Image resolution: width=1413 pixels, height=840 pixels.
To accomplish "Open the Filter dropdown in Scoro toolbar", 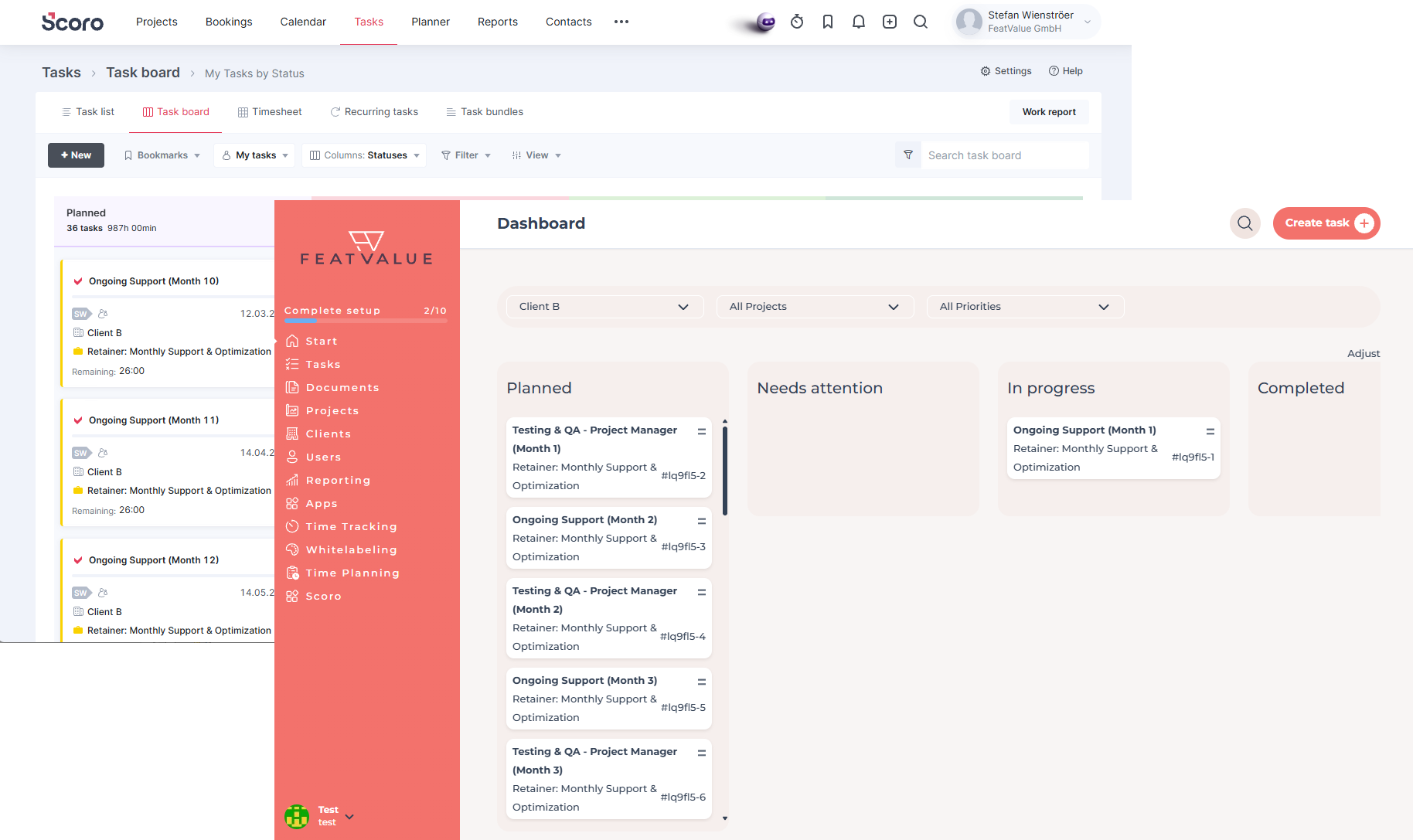I will [466, 155].
